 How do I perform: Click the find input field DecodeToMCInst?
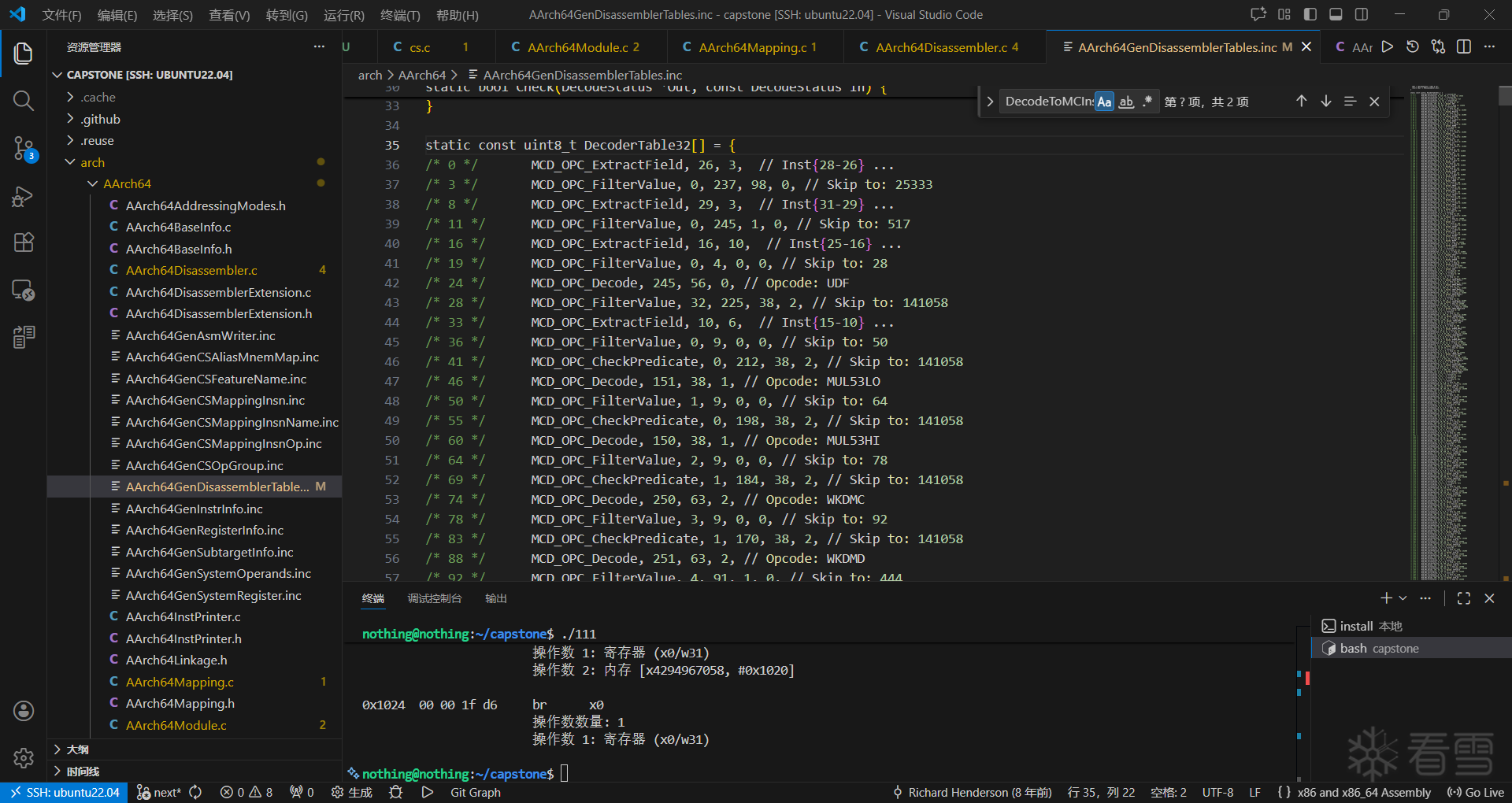(x=1048, y=102)
